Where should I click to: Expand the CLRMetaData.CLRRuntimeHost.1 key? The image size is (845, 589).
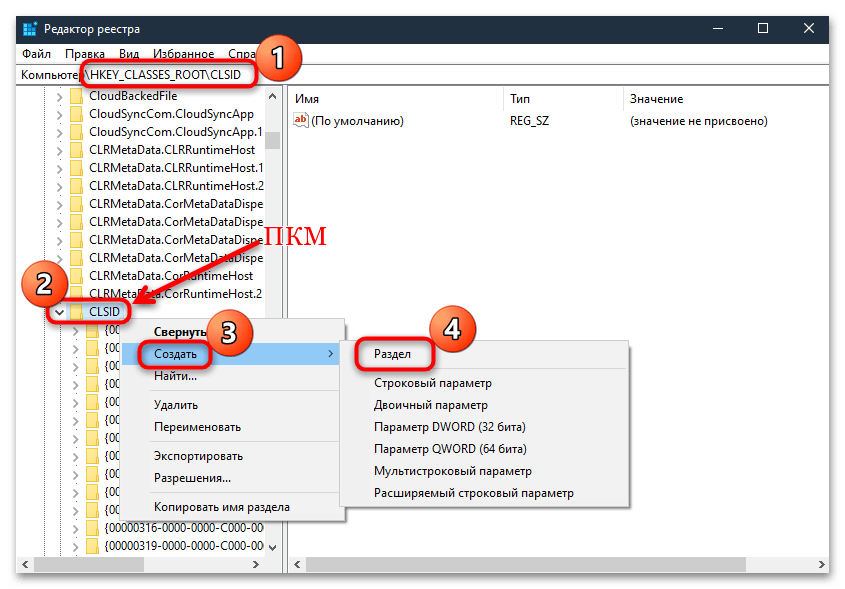click(59, 169)
